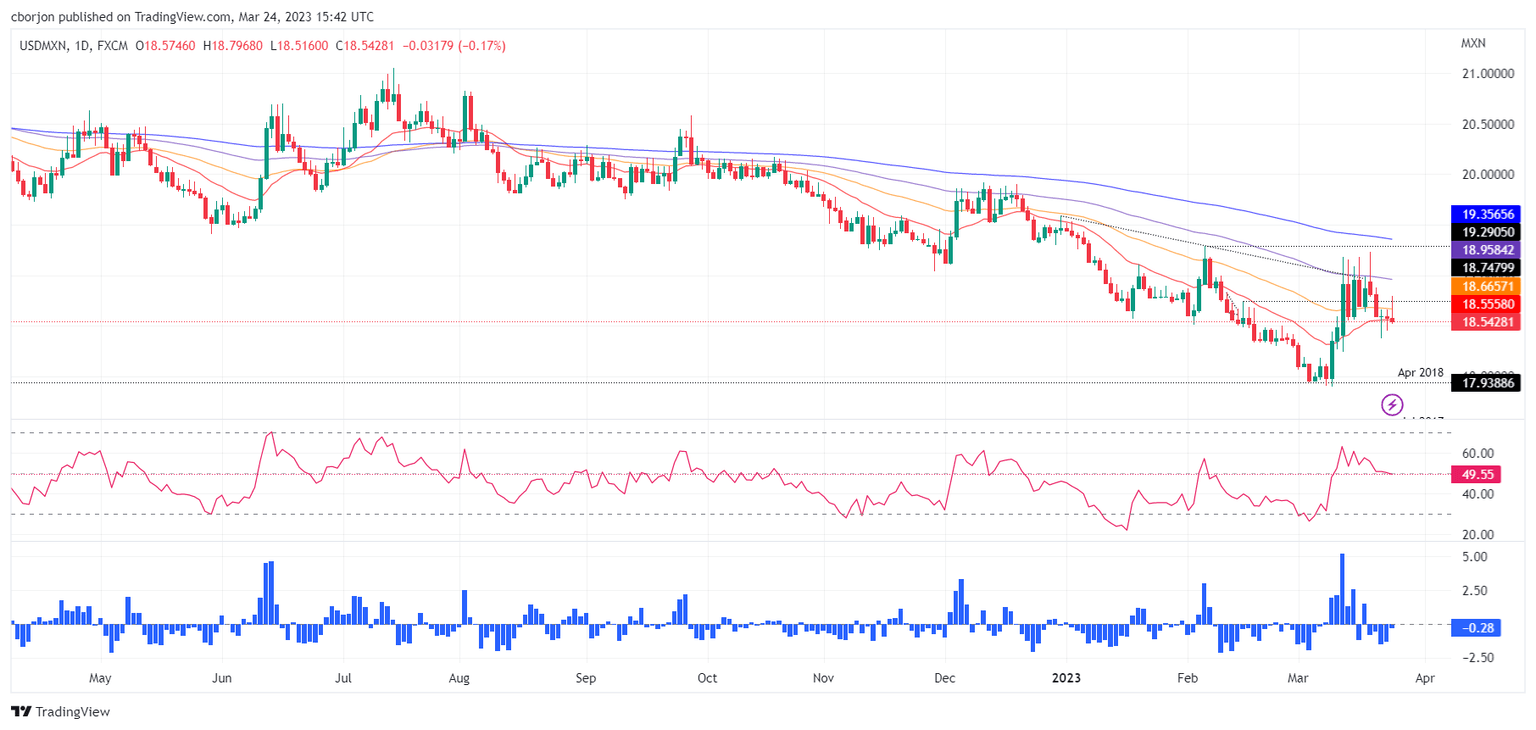Click the purple lightning bolt icon

point(1392,405)
